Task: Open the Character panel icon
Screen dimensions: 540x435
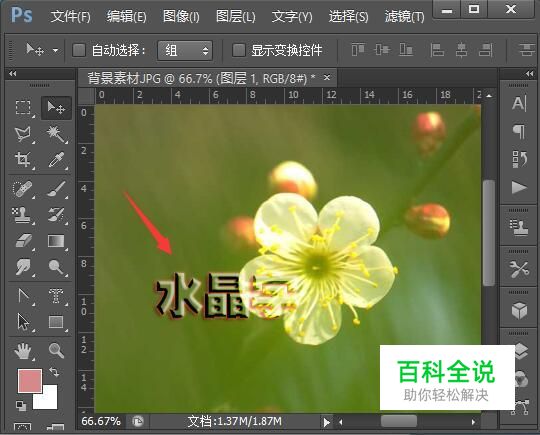Action: click(x=519, y=103)
